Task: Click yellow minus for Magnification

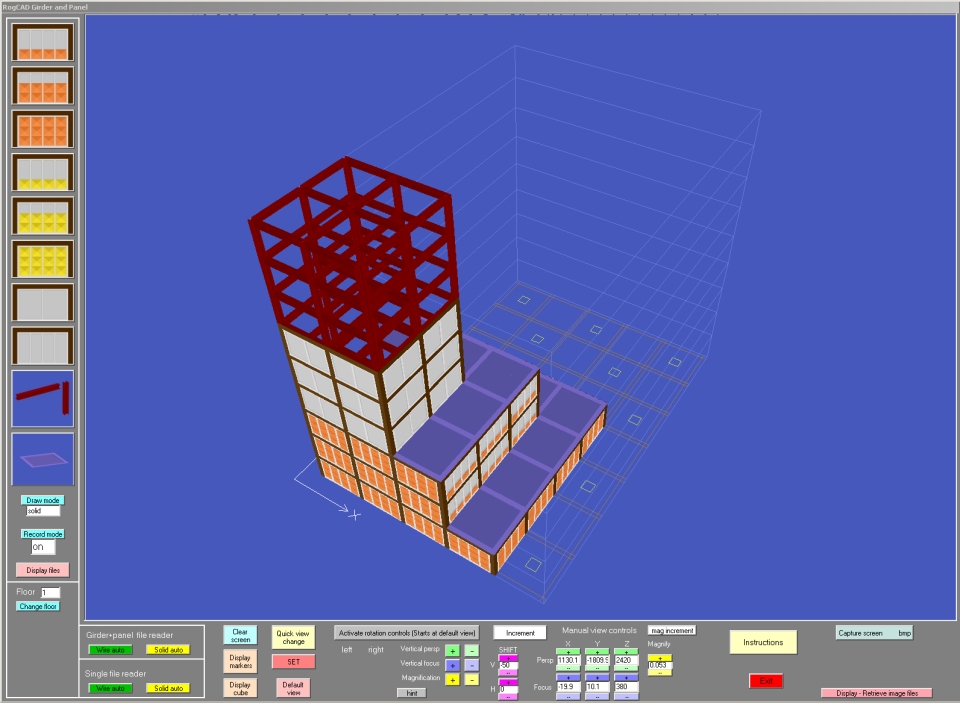Action: pyautogui.click(x=472, y=679)
